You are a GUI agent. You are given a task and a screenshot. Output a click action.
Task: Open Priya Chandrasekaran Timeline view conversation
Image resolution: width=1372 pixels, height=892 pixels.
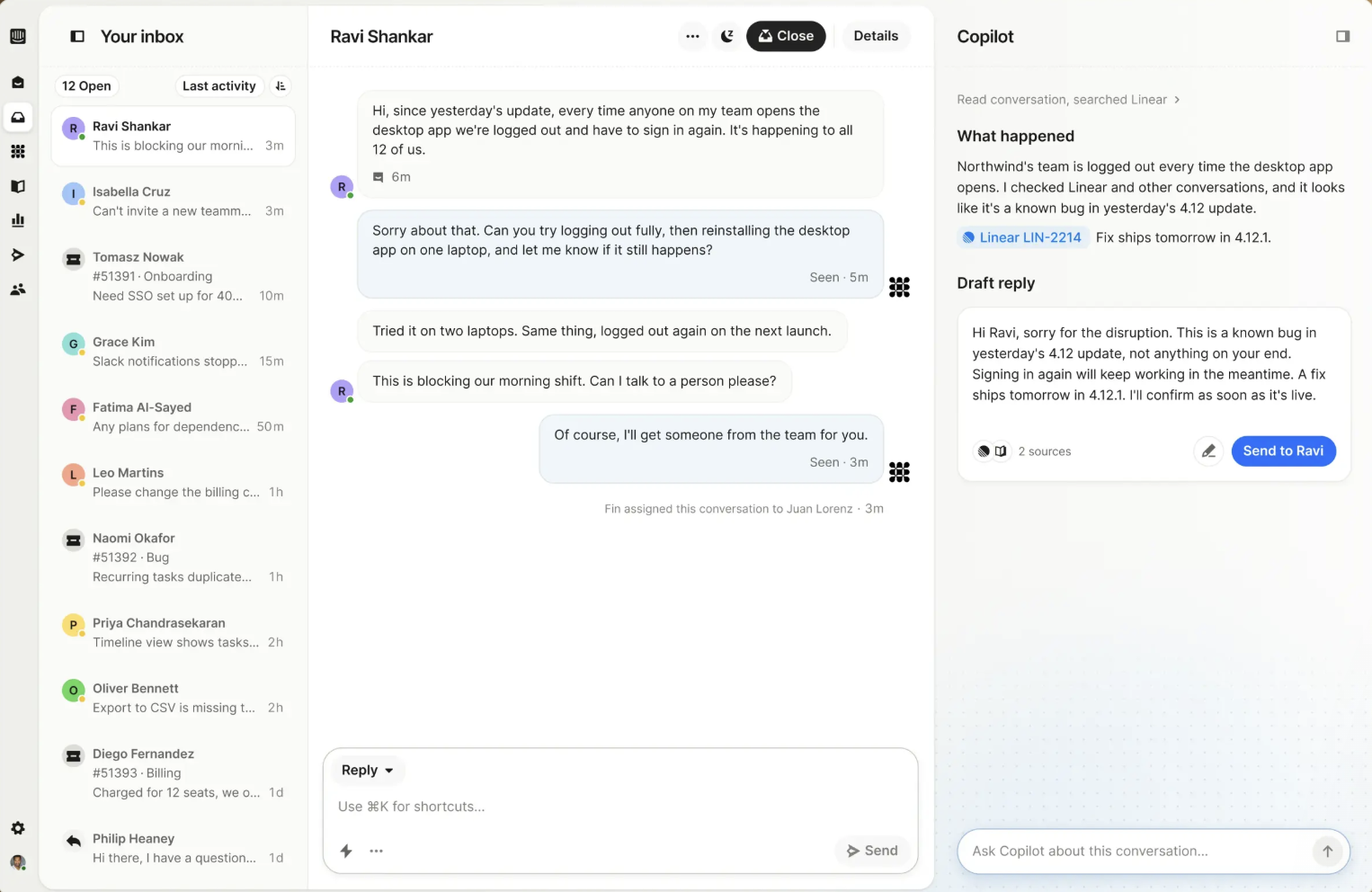[x=174, y=633]
